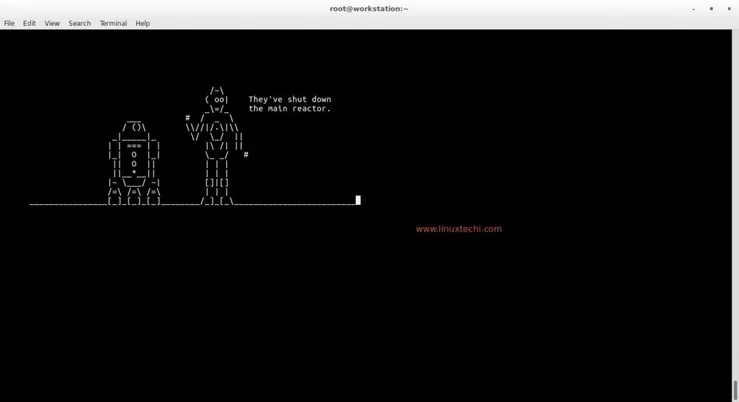
Task: Maximize the terminal window
Action: coord(711,8)
